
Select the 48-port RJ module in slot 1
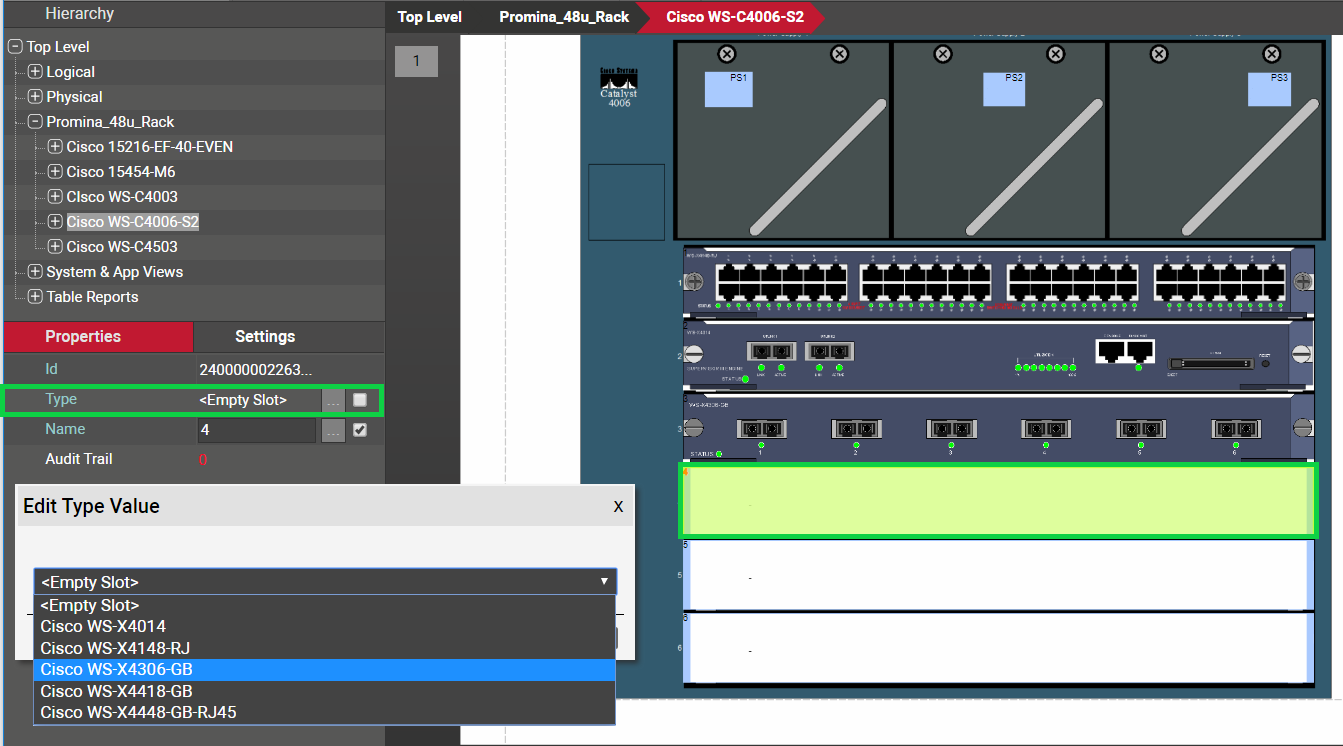(x=997, y=283)
